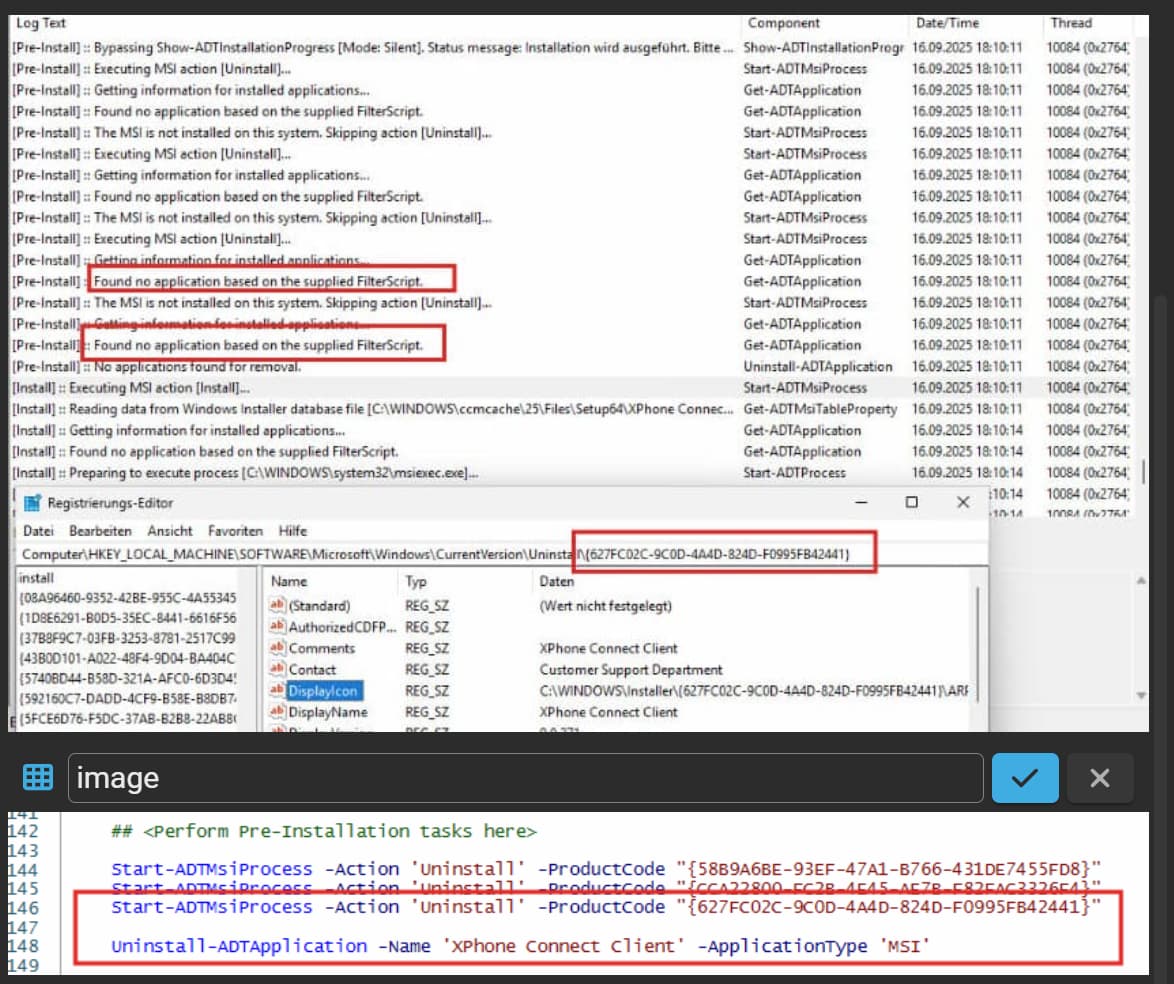The image size is (1174, 984).
Task: Select registry key {08A96460-9352-42BE-955C-4A55345
Action: point(127,598)
